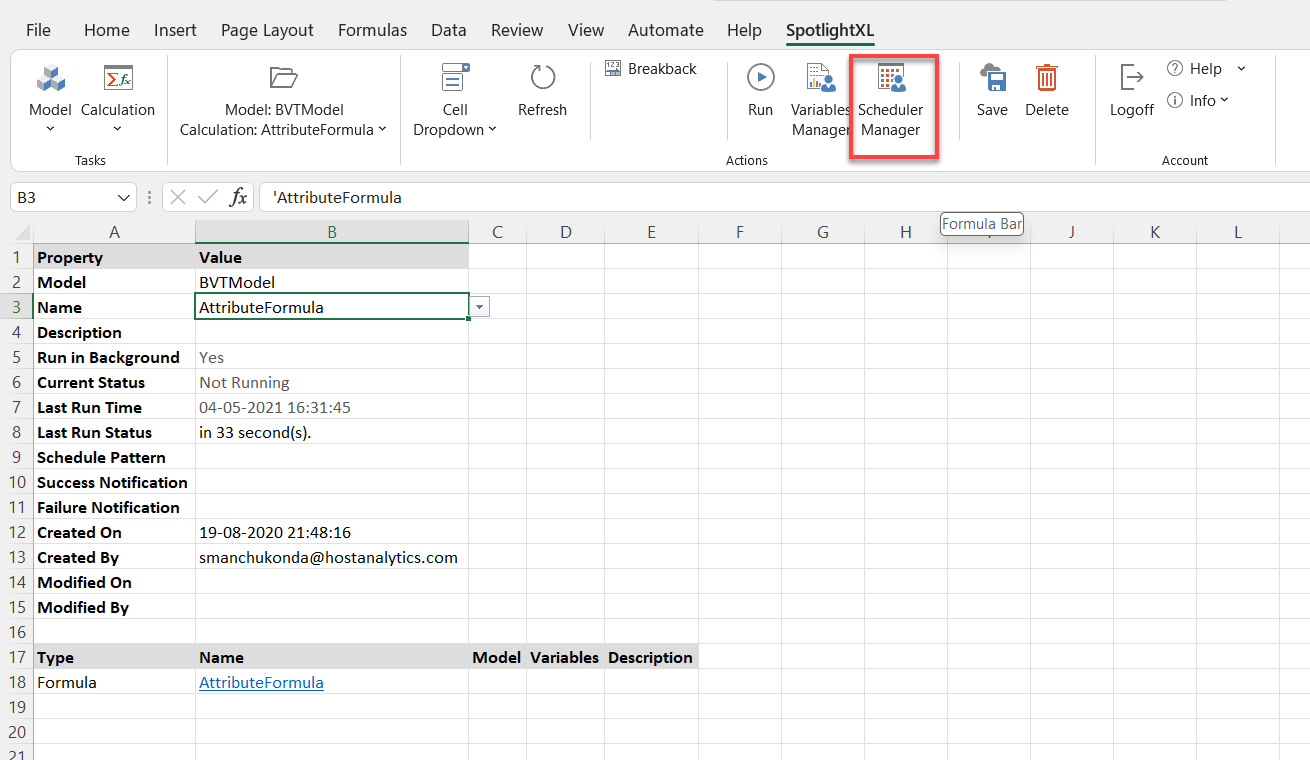Open the Name Box dropdown arrow

123,198
